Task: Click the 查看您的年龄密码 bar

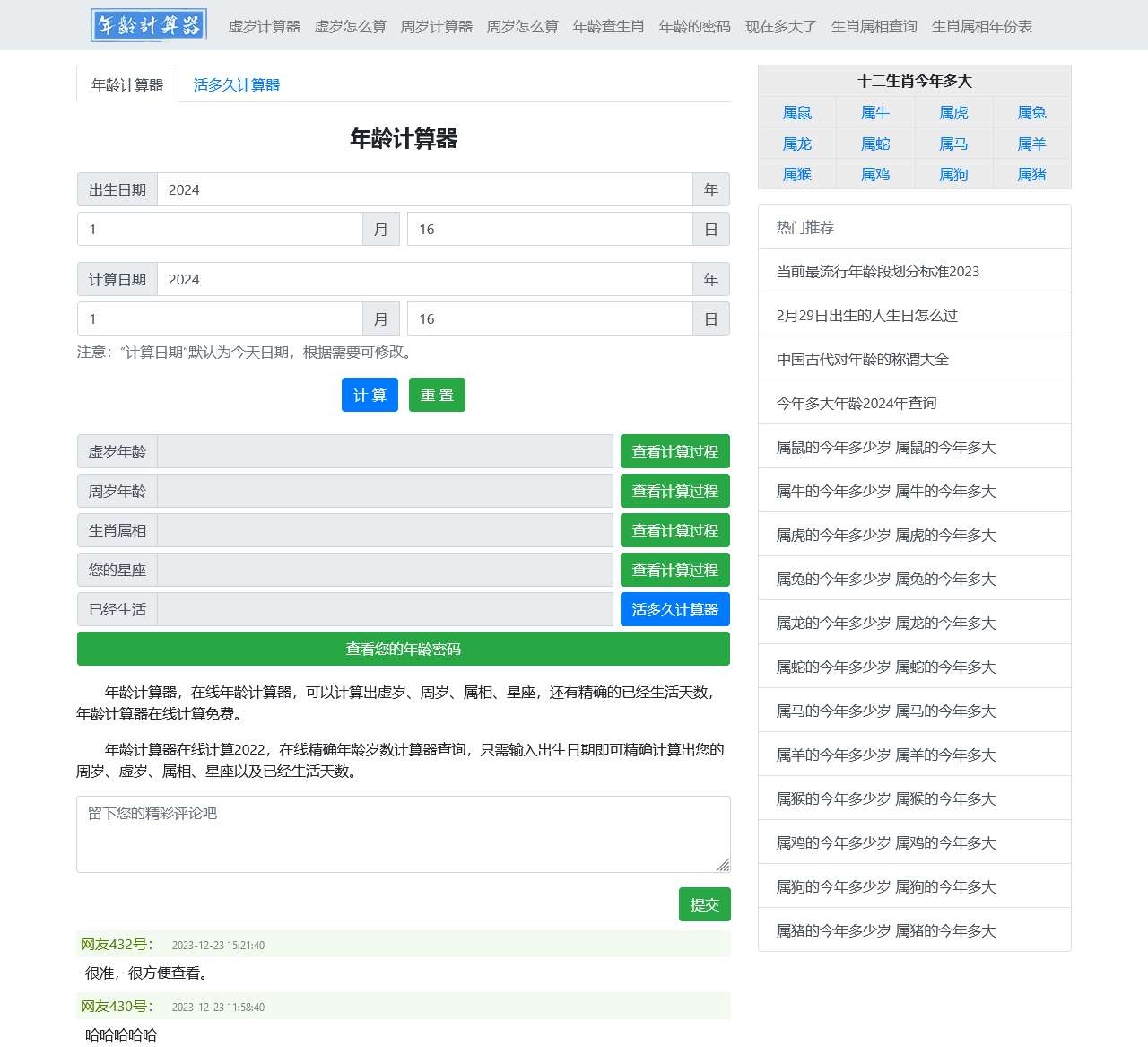Action: [x=404, y=650]
